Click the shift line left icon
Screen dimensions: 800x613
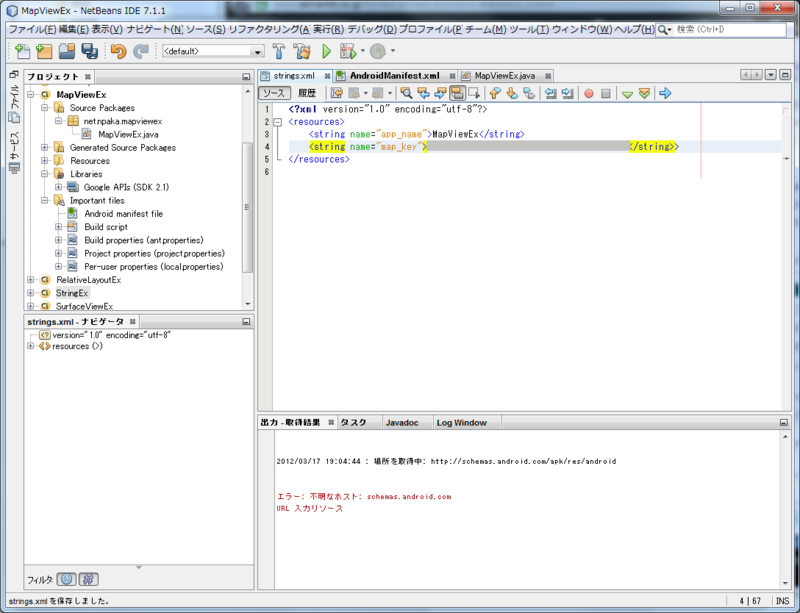coord(550,93)
